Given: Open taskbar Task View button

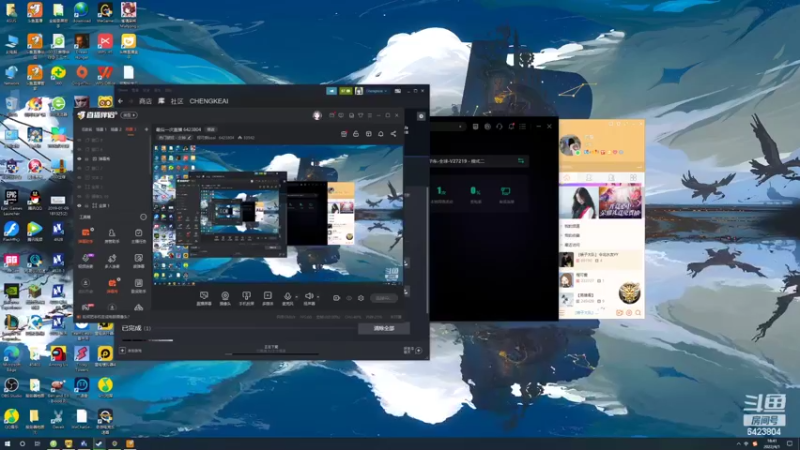Looking at the screenshot, I should pyautogui.click(x=37, y=444).
